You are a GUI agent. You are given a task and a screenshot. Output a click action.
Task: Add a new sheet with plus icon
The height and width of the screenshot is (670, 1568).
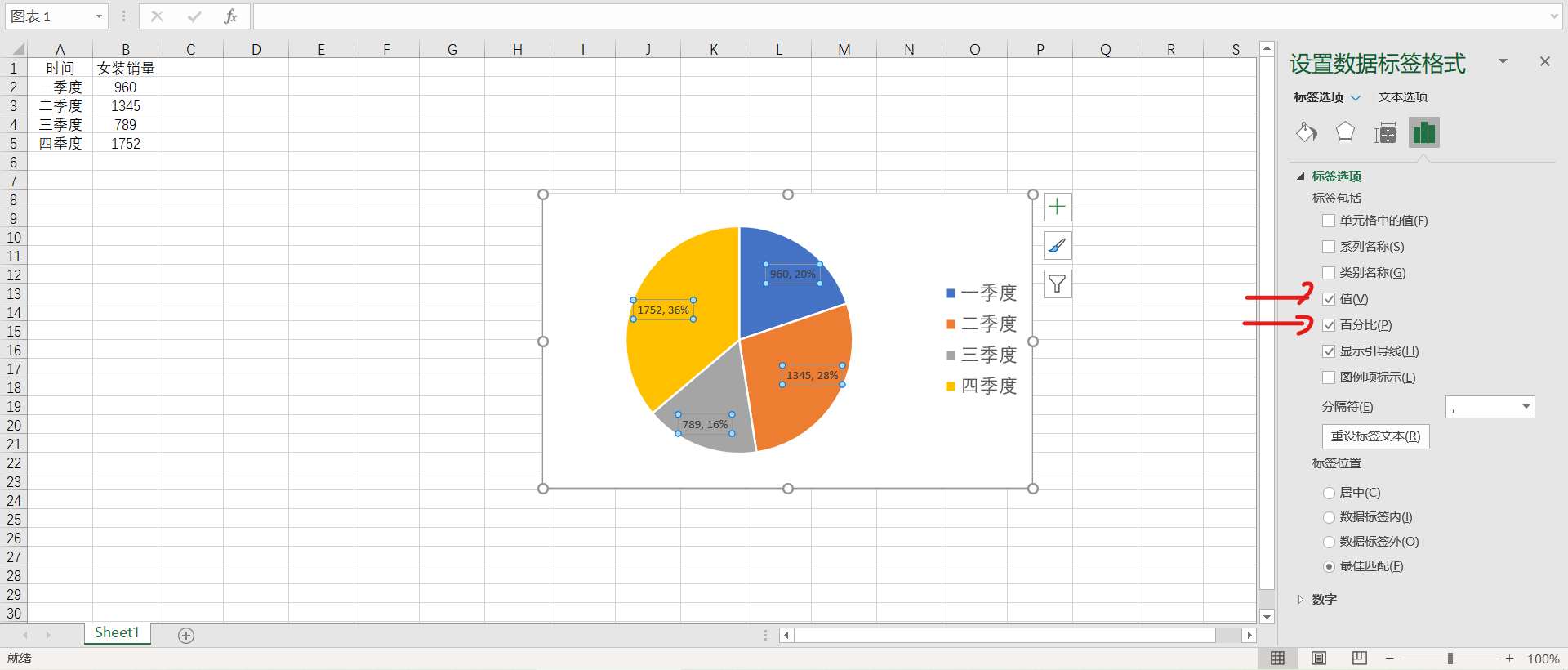[186, 636]
